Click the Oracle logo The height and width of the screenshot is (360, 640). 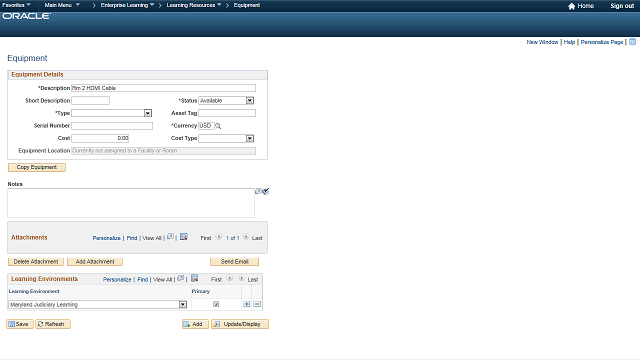(27, 16)
